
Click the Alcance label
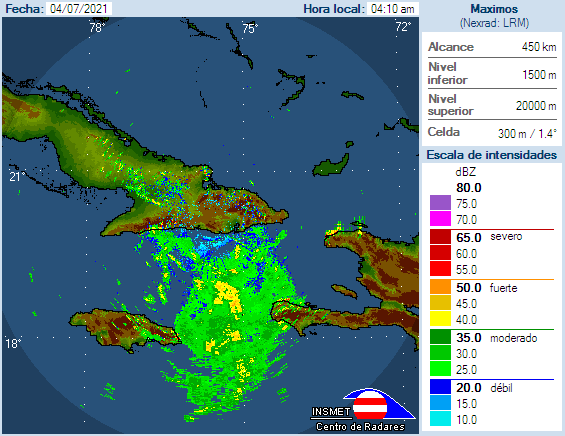click(x=451, y=47)
